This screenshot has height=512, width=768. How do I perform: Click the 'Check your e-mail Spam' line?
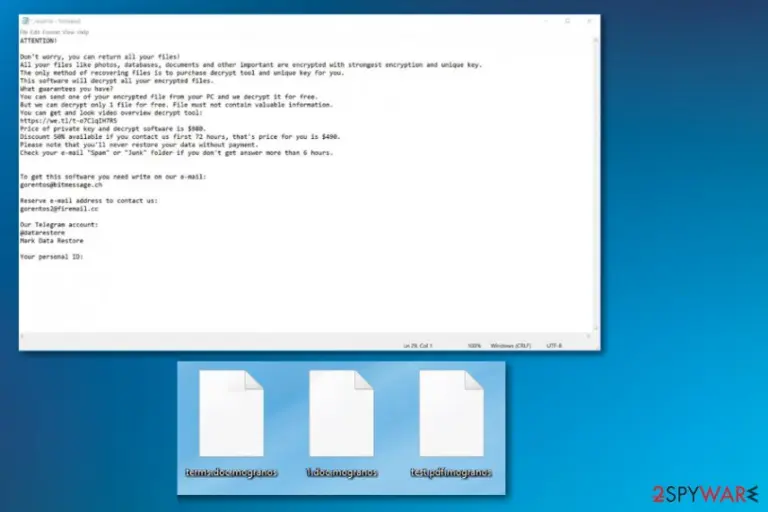click(177, 153)
